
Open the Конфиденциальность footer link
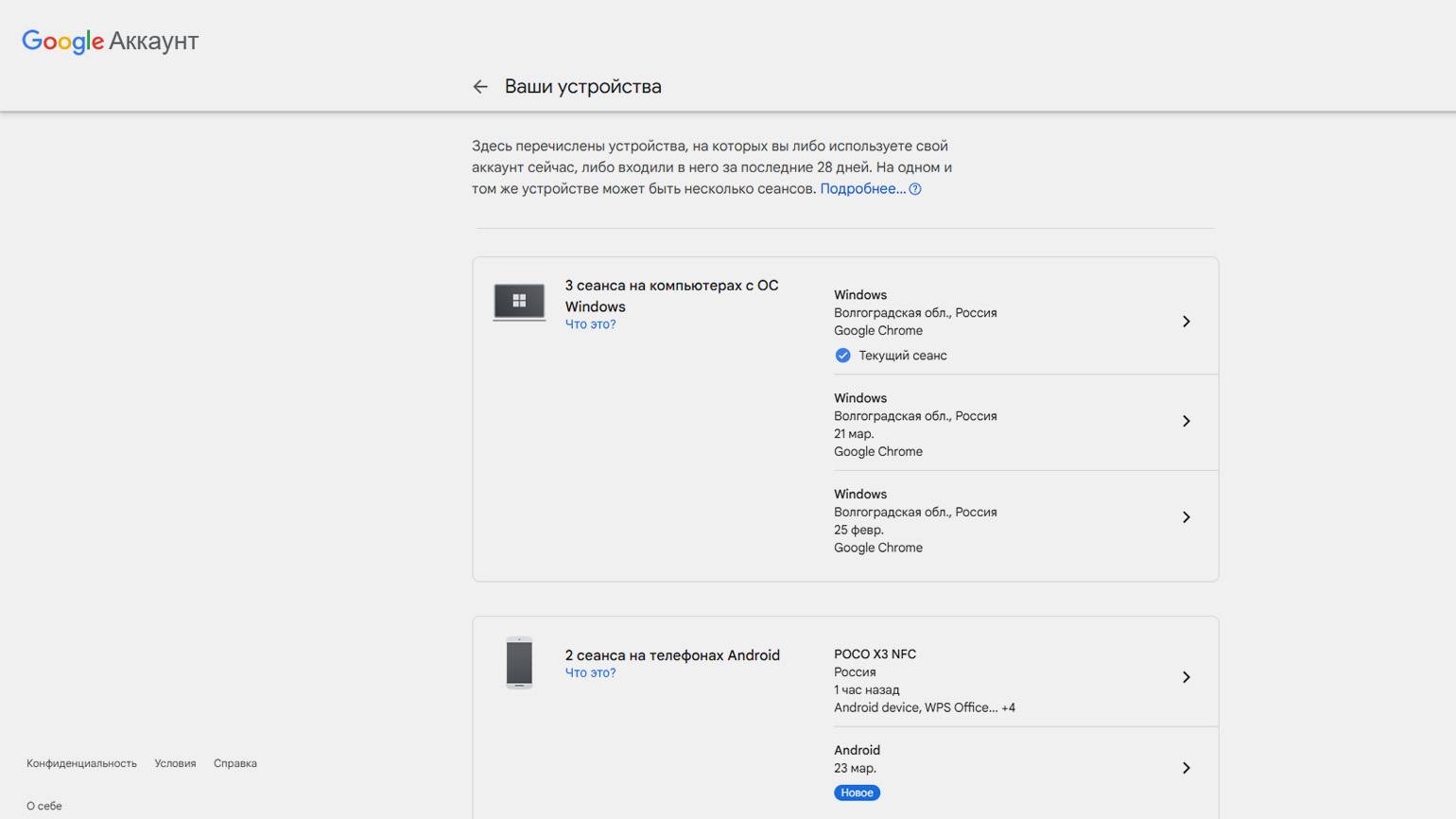(x=81, y=763)
